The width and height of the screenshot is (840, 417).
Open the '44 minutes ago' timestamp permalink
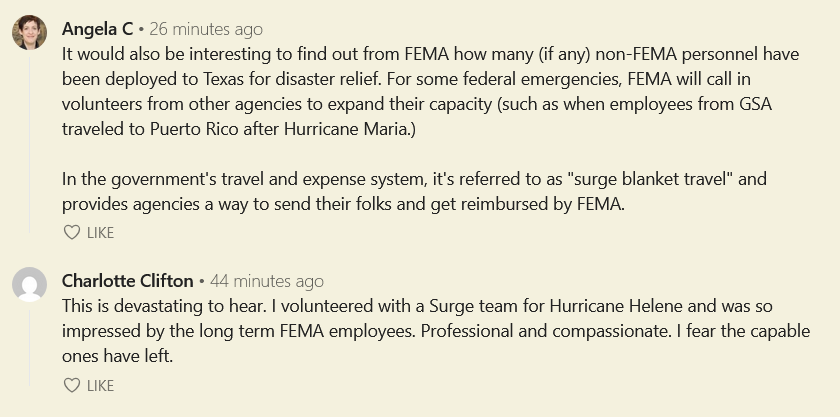click(x=267, y=281)
